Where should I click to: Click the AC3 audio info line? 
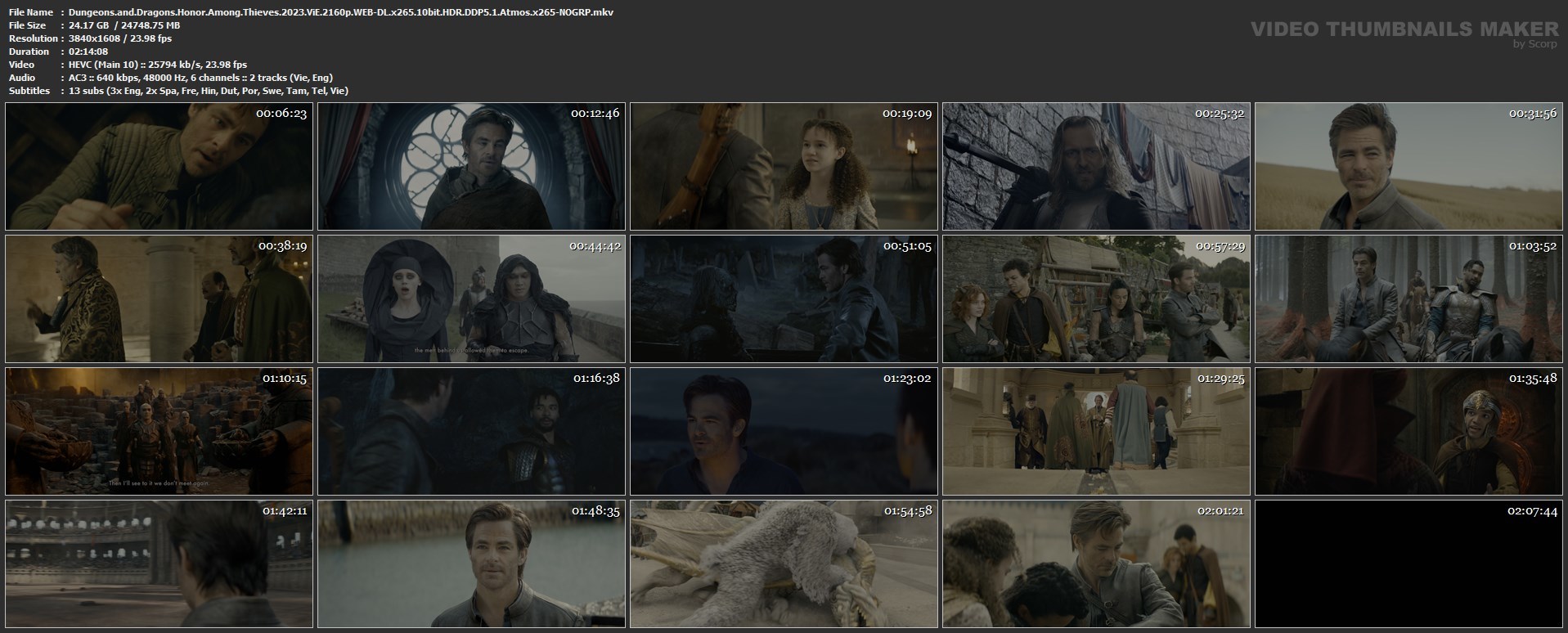(201, 78)
